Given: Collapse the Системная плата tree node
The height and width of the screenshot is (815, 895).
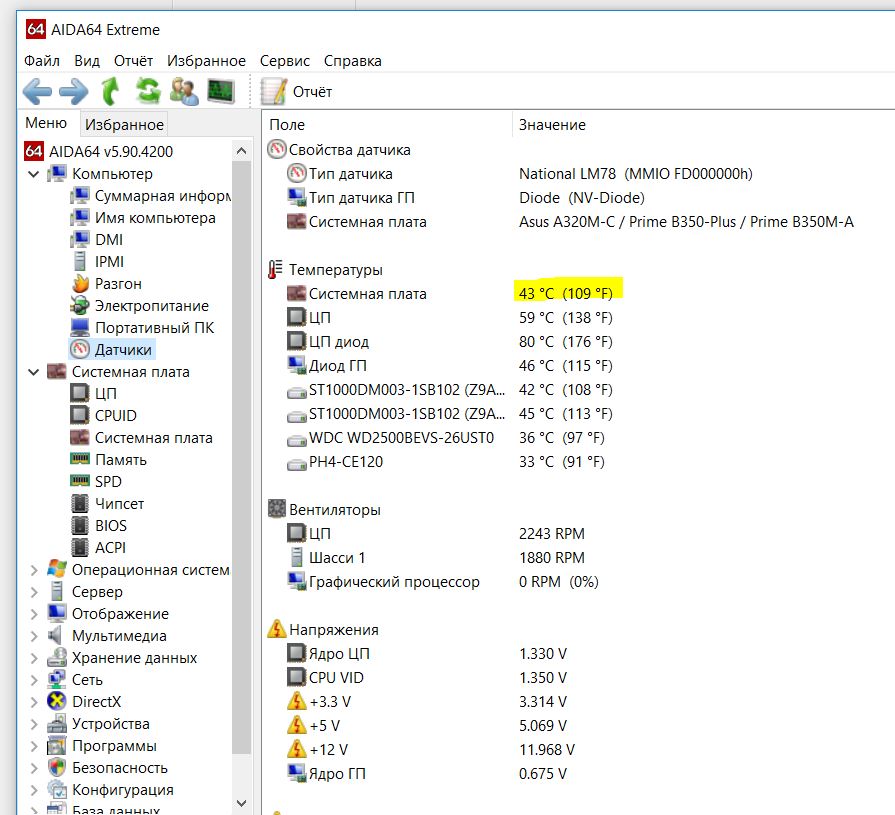Looking at the screenshot, I should pyautogui.click(x=33, y=372).
